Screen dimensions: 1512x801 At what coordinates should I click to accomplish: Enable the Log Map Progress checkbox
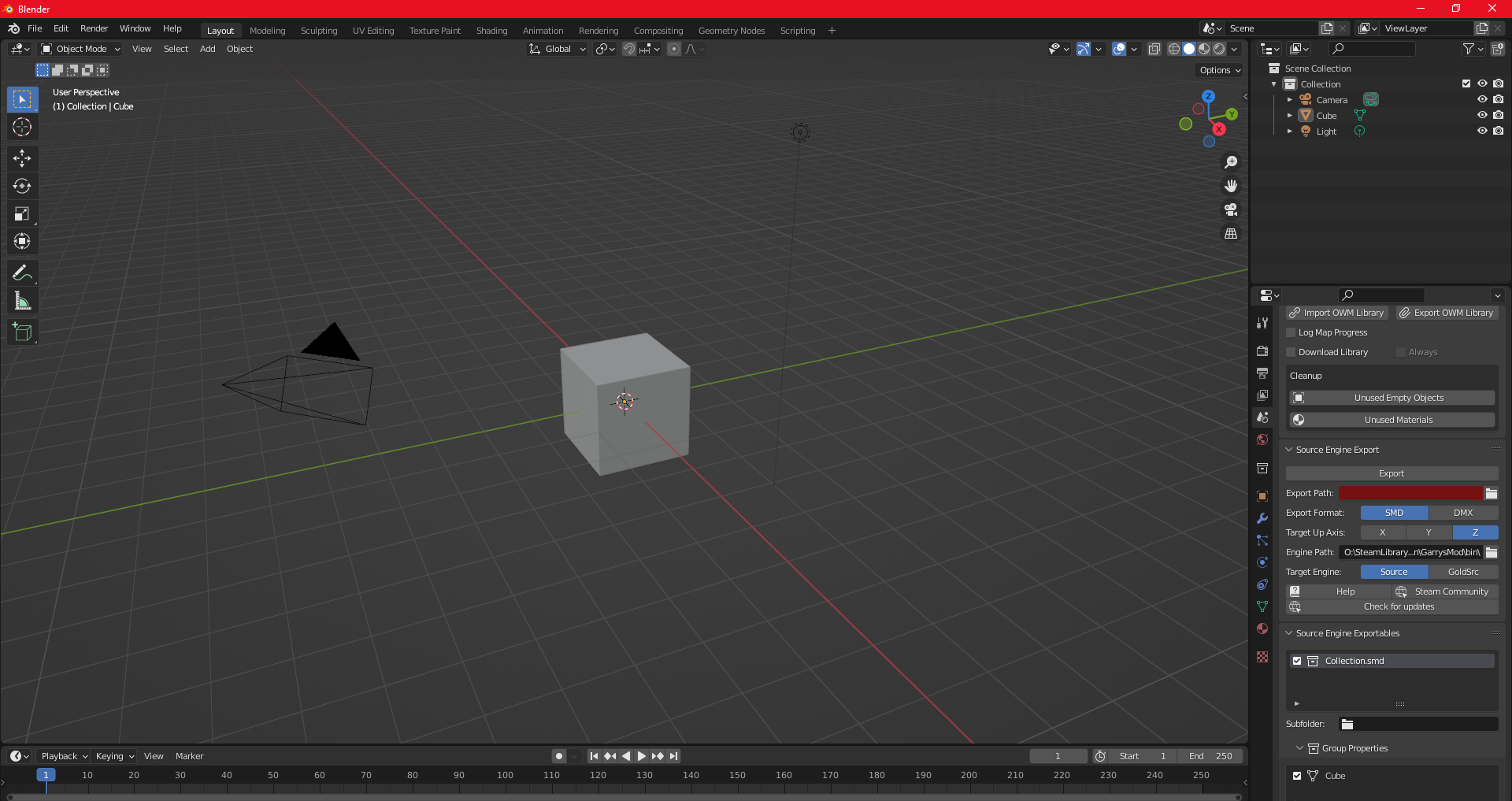[1291, 332]
